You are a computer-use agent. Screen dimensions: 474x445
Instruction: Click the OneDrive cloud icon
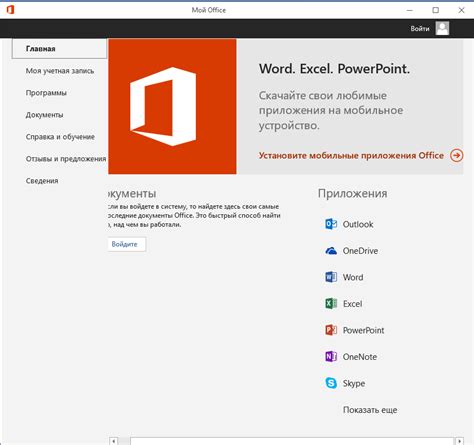click(331, 251)
